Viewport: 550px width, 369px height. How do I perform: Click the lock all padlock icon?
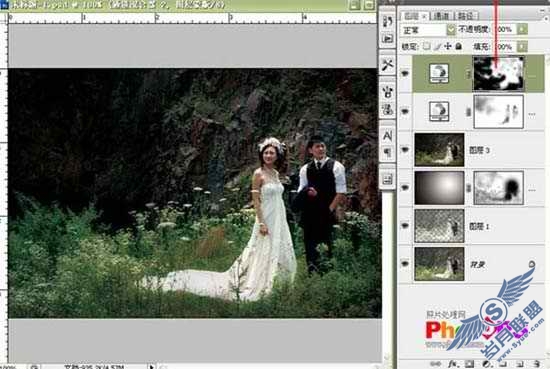coord(458,46)
